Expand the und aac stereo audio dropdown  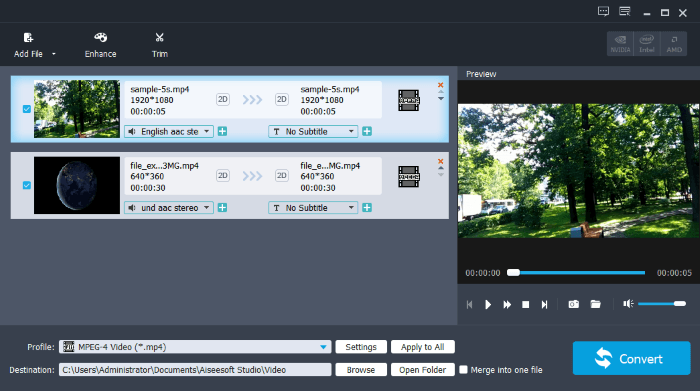[169, 208]
